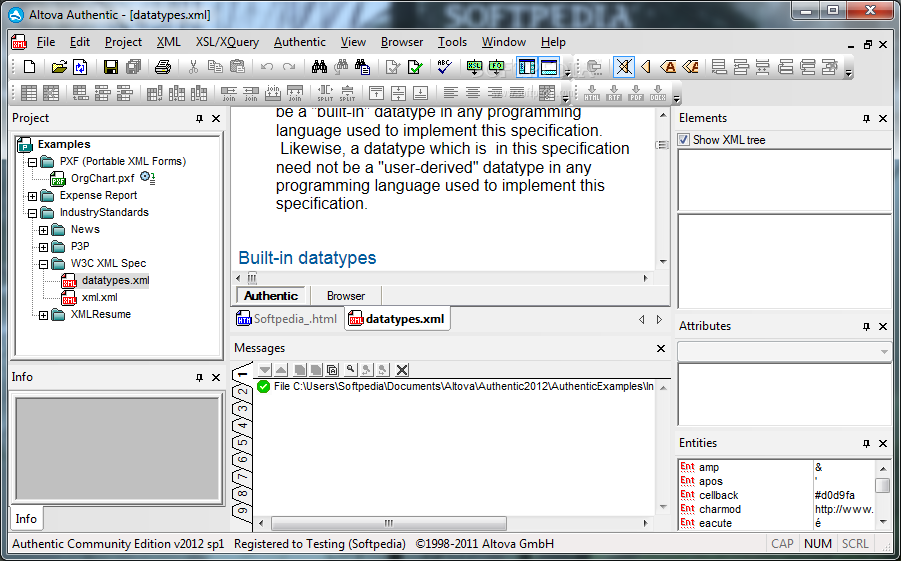This screenshot has height=561, width=901.
Task: Close the Project panel
Action: click(x=216, y=118)
